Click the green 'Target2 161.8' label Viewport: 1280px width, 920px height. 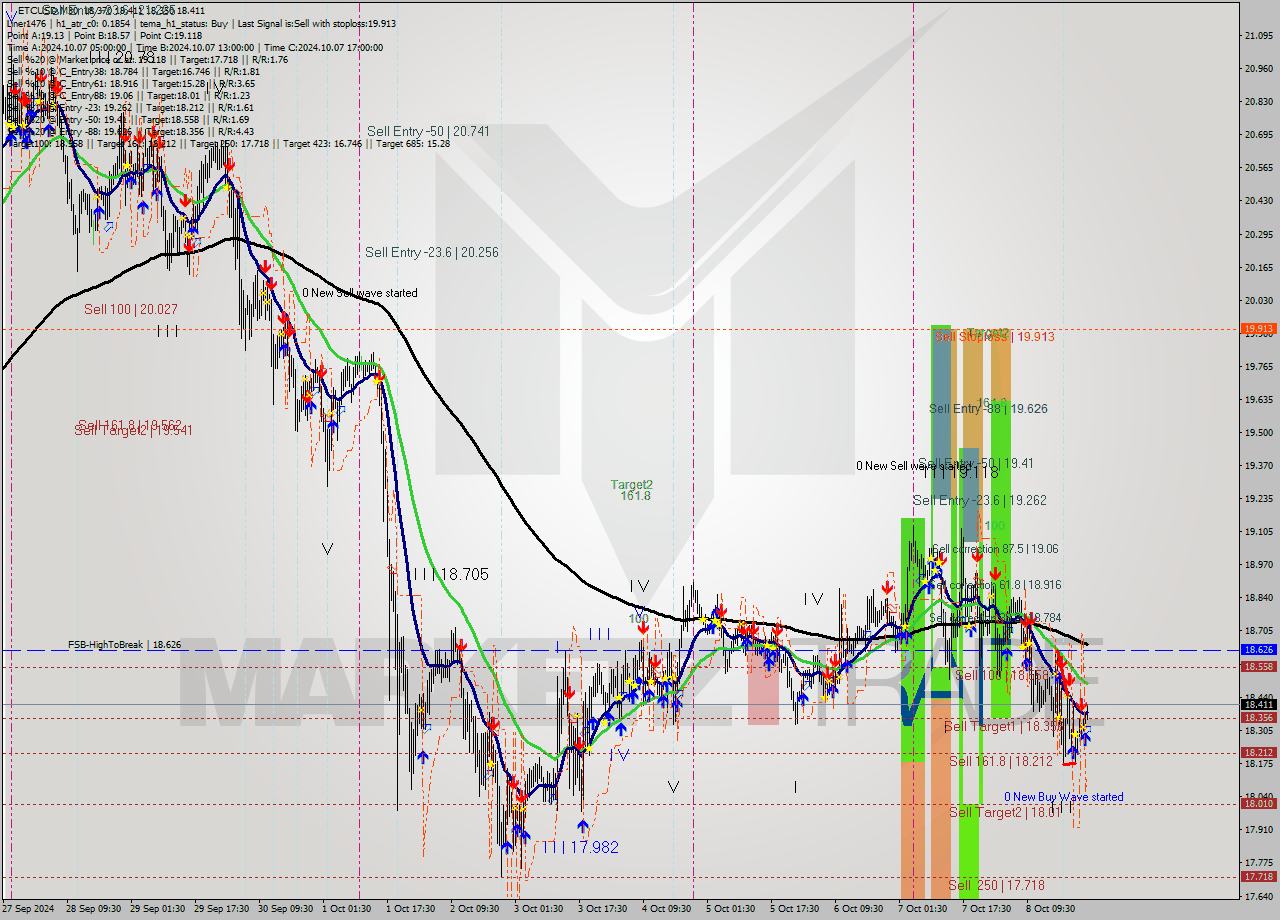633,490
